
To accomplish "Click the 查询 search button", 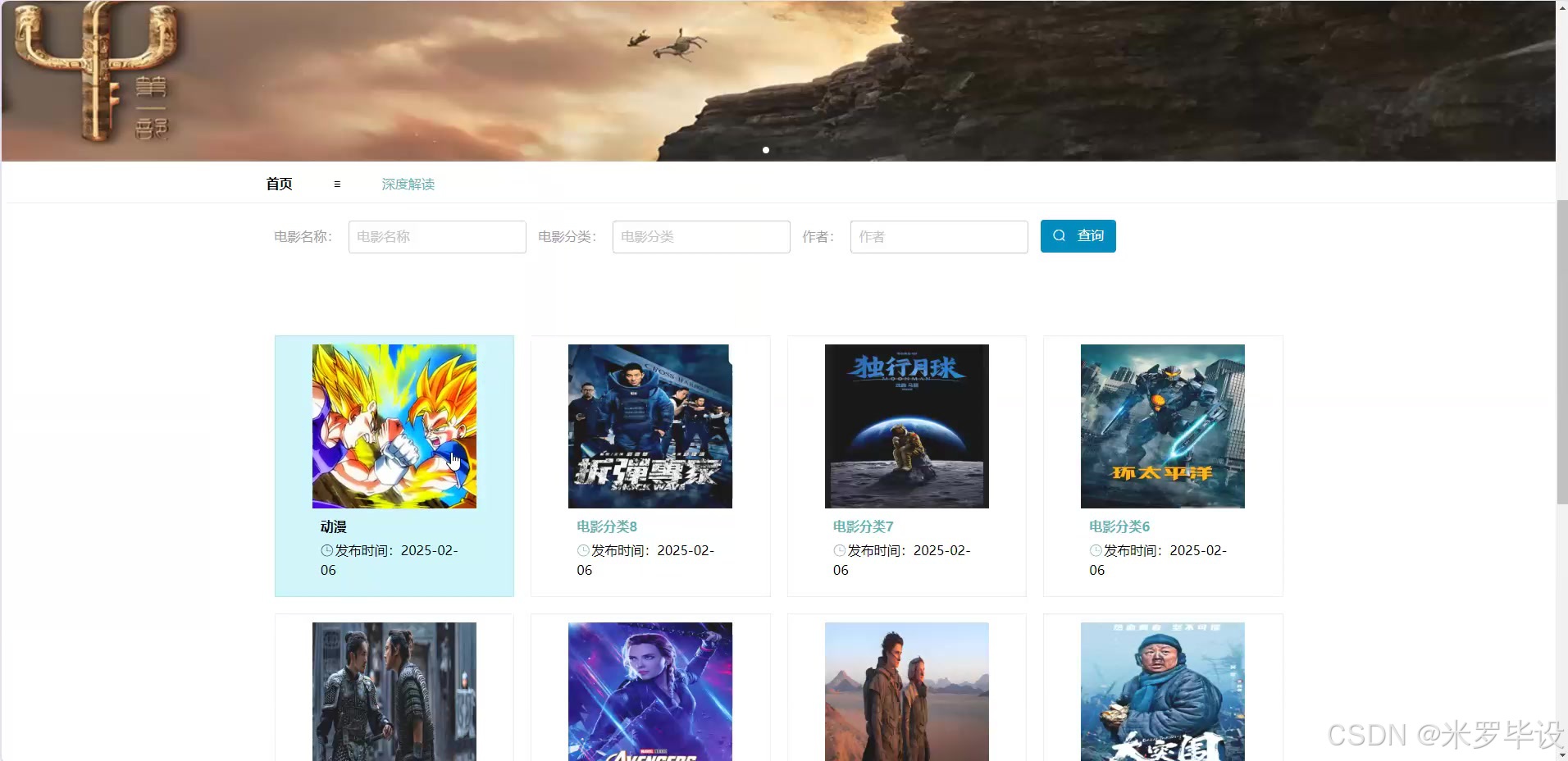I will coord(1078,236).
